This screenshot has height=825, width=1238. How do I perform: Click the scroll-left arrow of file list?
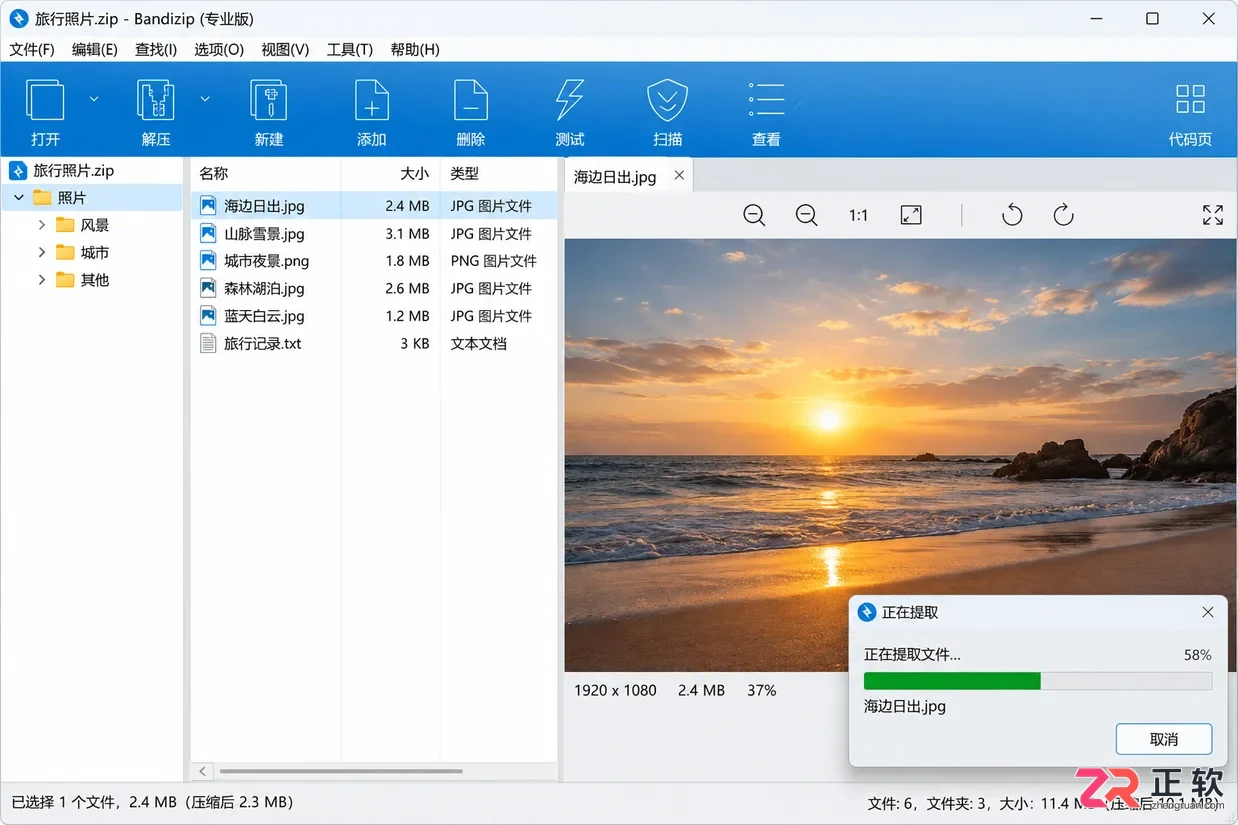coord(203,771)
